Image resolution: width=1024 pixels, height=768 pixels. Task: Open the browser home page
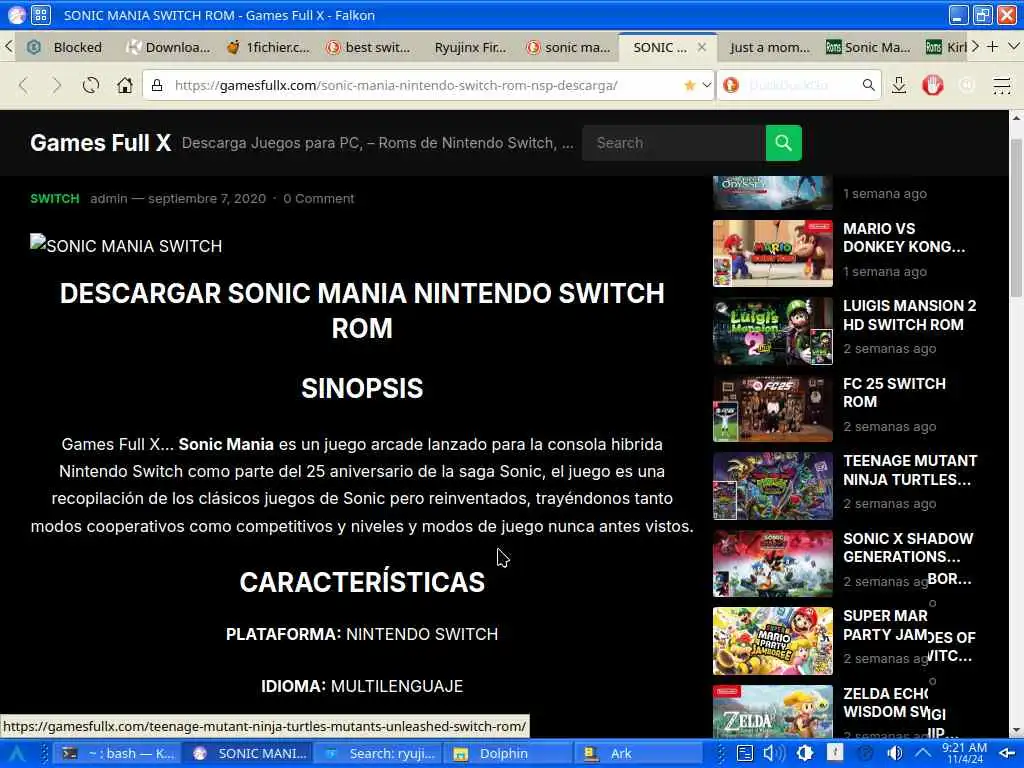pyautogui.click(x=125, y=86)
